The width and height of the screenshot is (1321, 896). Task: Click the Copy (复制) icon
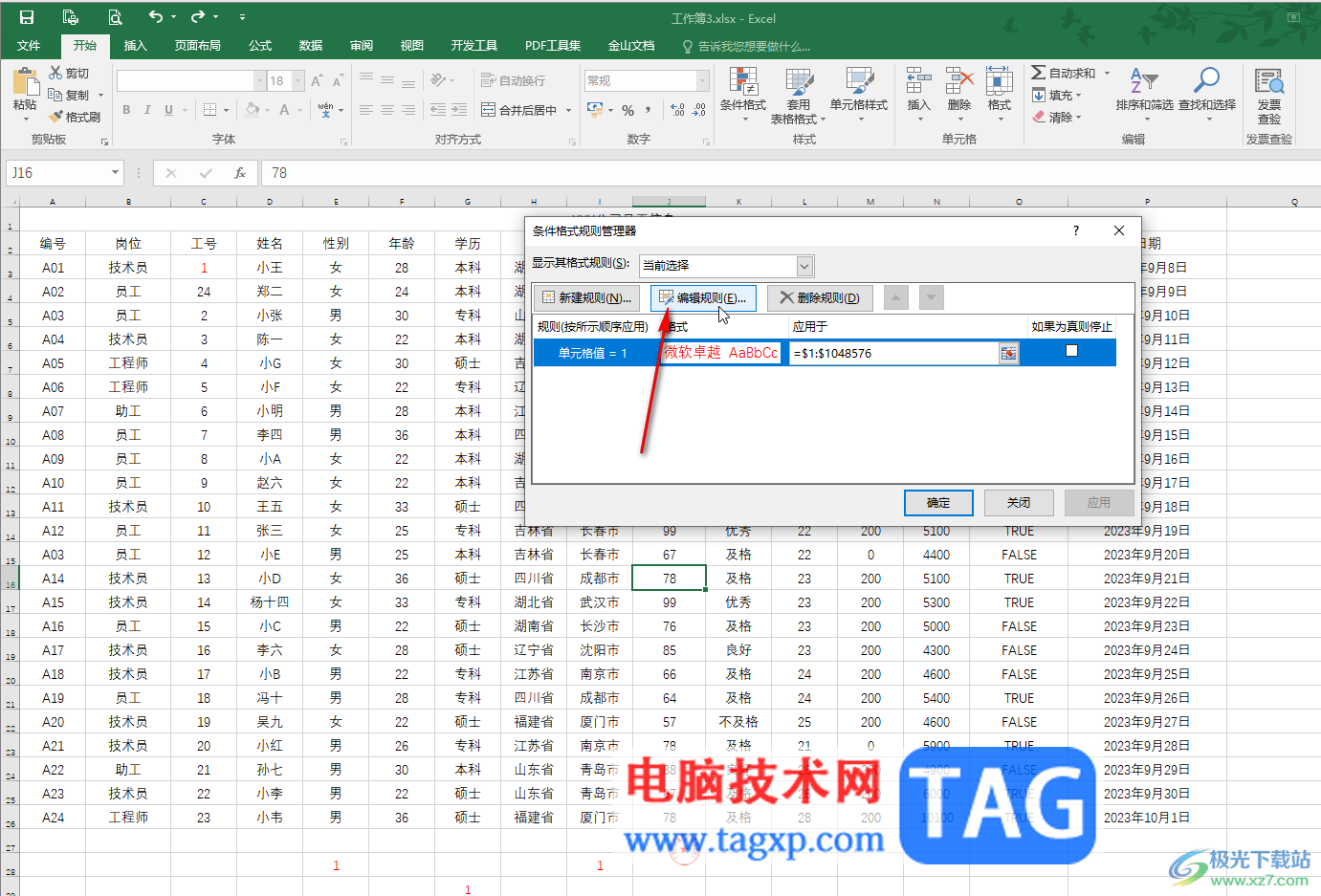coord(55,95)
